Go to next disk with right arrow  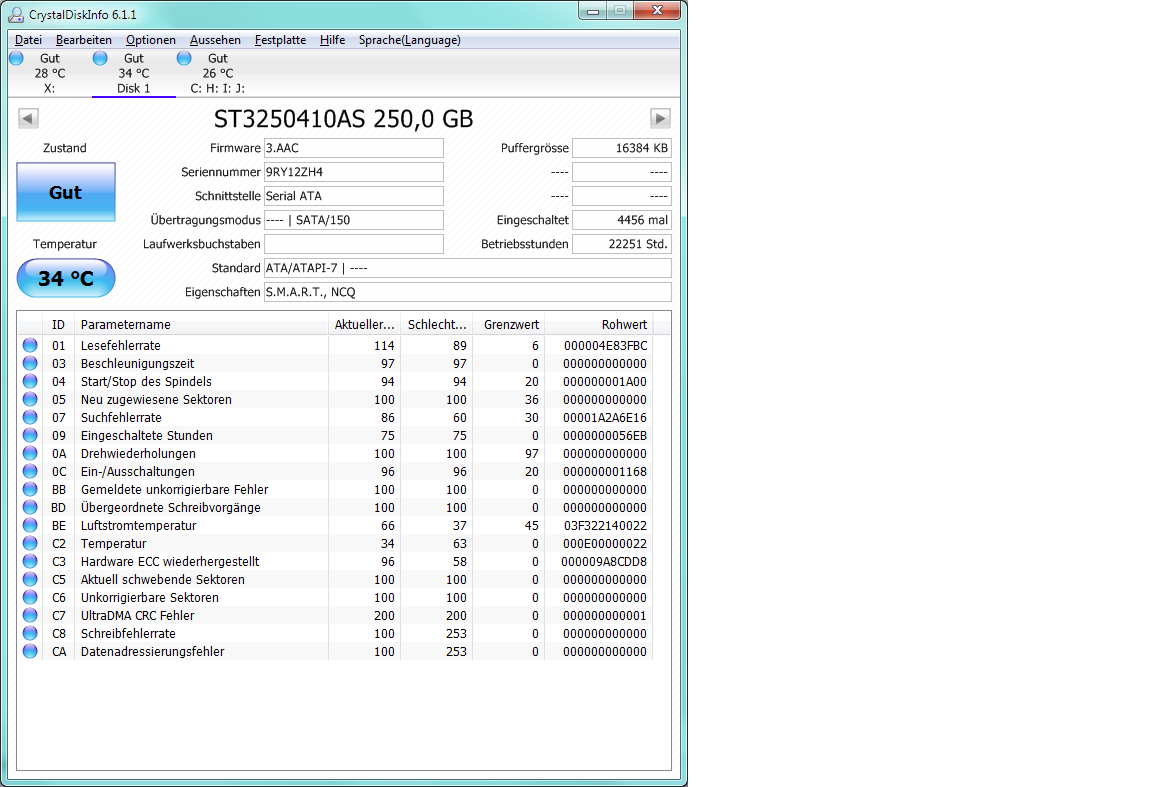(660, 118)
